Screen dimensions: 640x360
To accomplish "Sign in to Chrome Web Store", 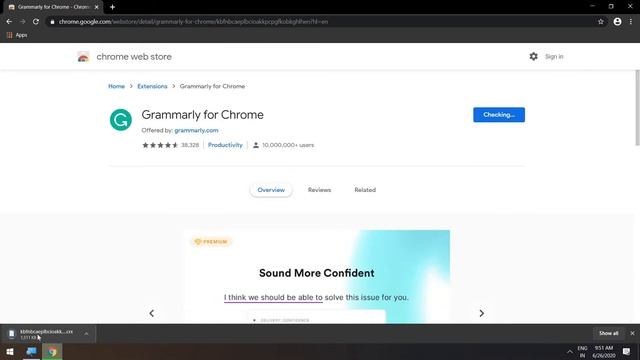I will pyautogui.click(x=554, y=56).
